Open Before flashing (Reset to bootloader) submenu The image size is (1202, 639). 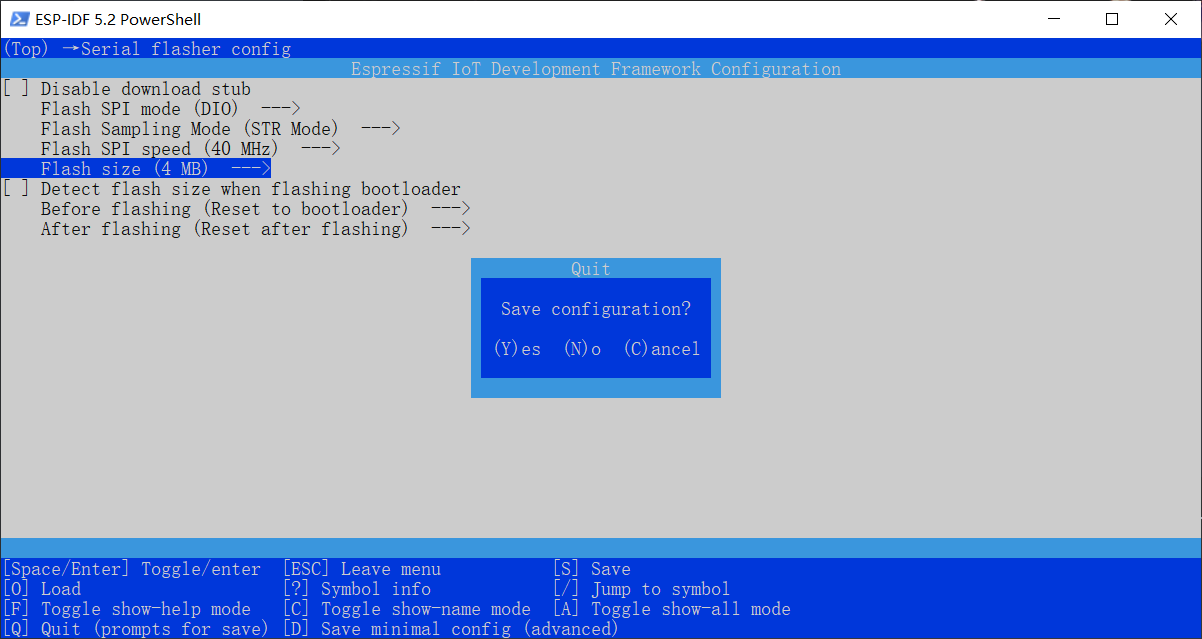point(255,209)
